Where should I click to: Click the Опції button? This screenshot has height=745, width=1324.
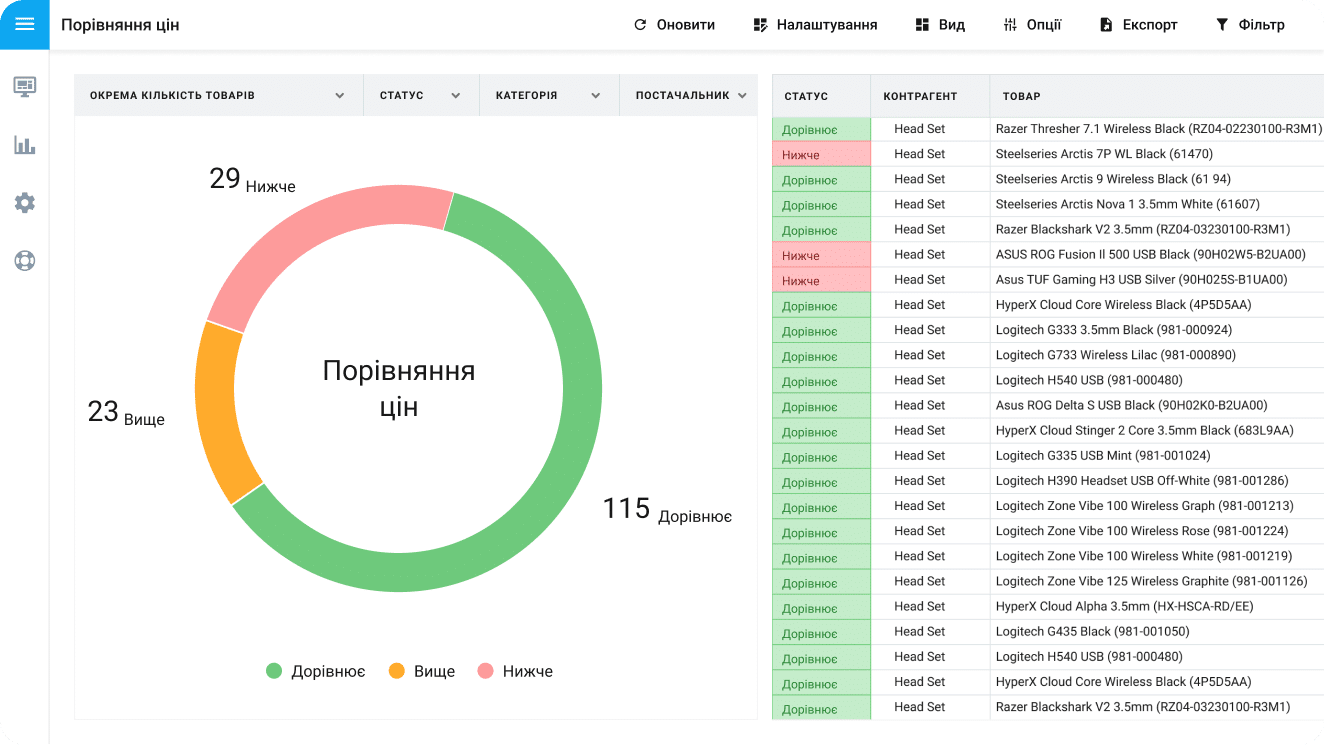point(1032,25)
